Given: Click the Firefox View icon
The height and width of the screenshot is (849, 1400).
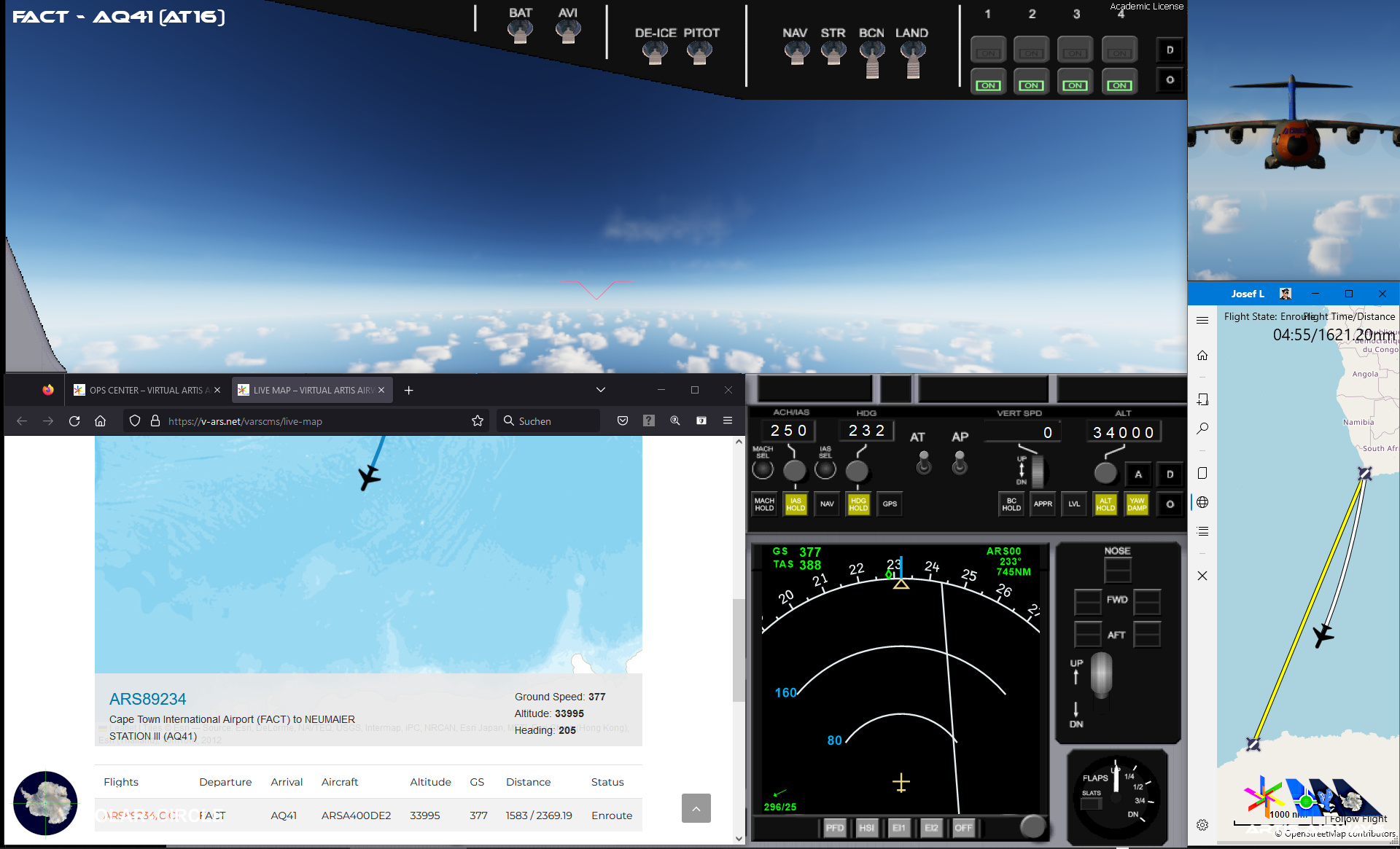Looking at the screenshot, I should point(48,390).
